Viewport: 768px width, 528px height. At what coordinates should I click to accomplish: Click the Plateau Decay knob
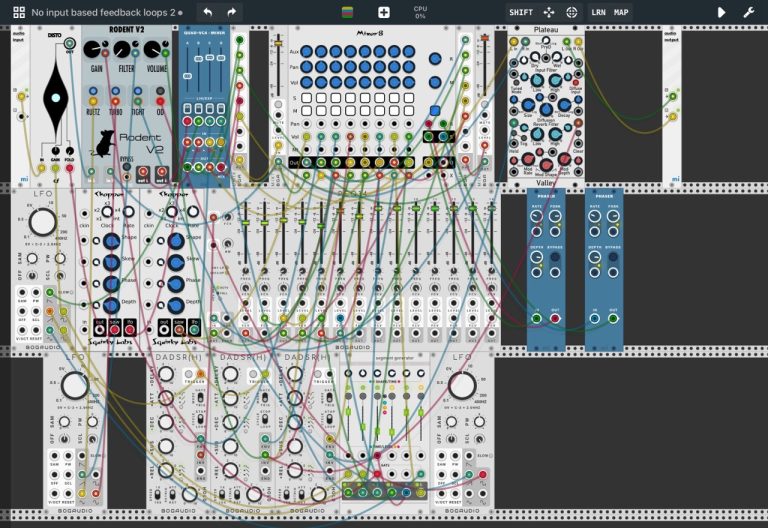(x=564, y=104)
